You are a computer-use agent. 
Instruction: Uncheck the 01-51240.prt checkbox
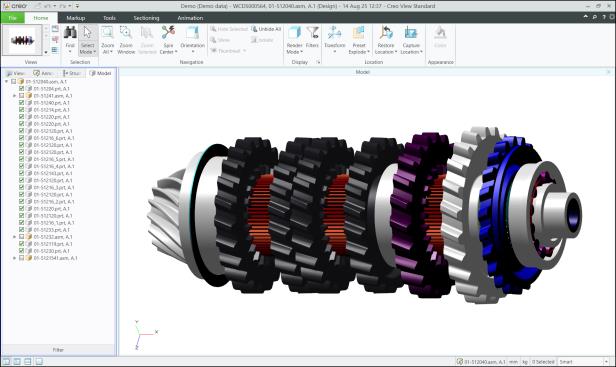(x=22, y=103)
